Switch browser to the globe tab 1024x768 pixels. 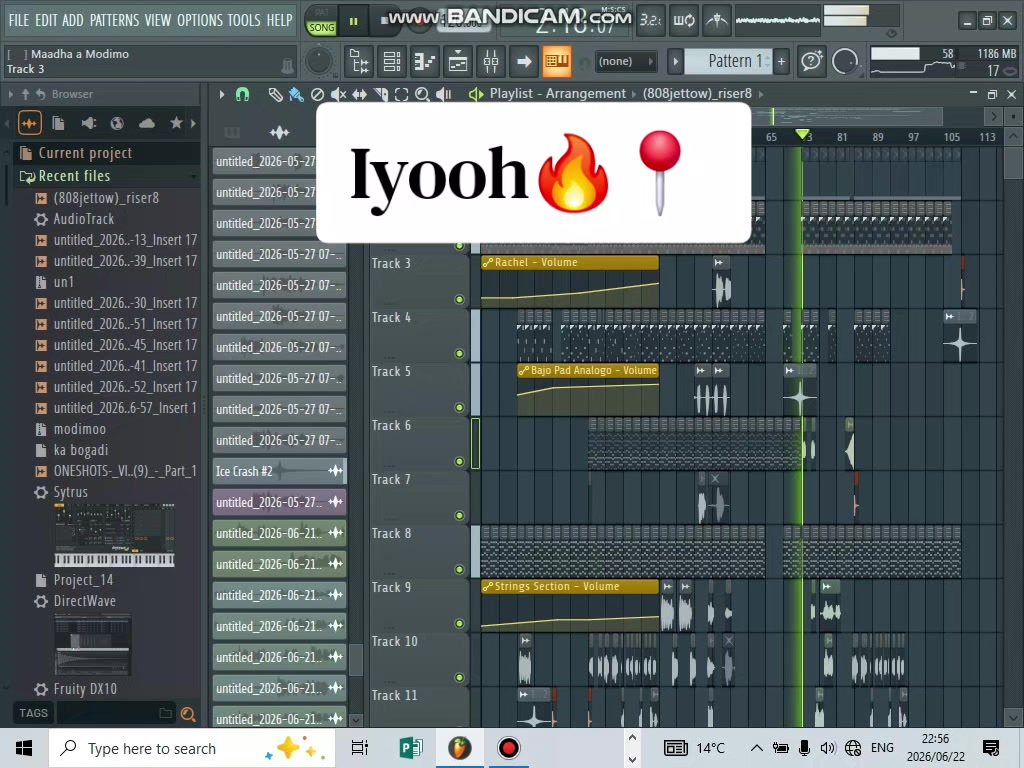(x=117, y=123)
